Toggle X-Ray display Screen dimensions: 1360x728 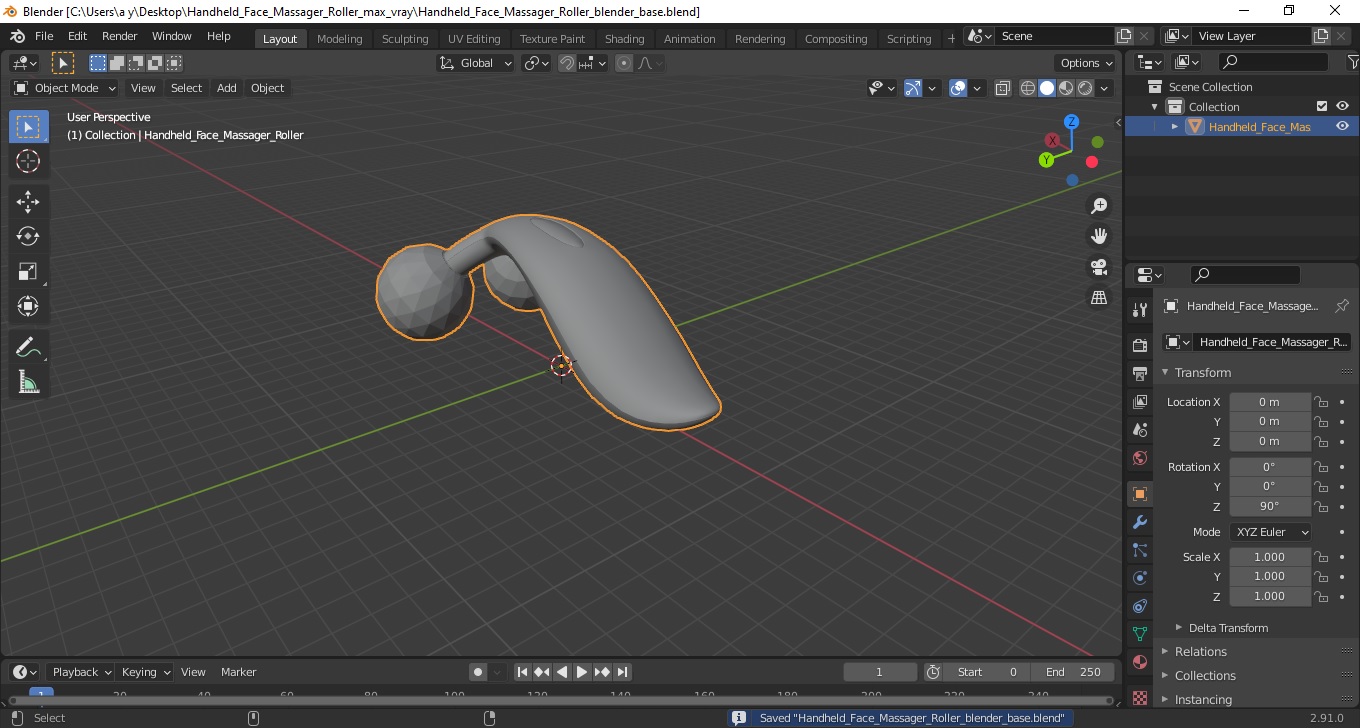coord(1003,88)
